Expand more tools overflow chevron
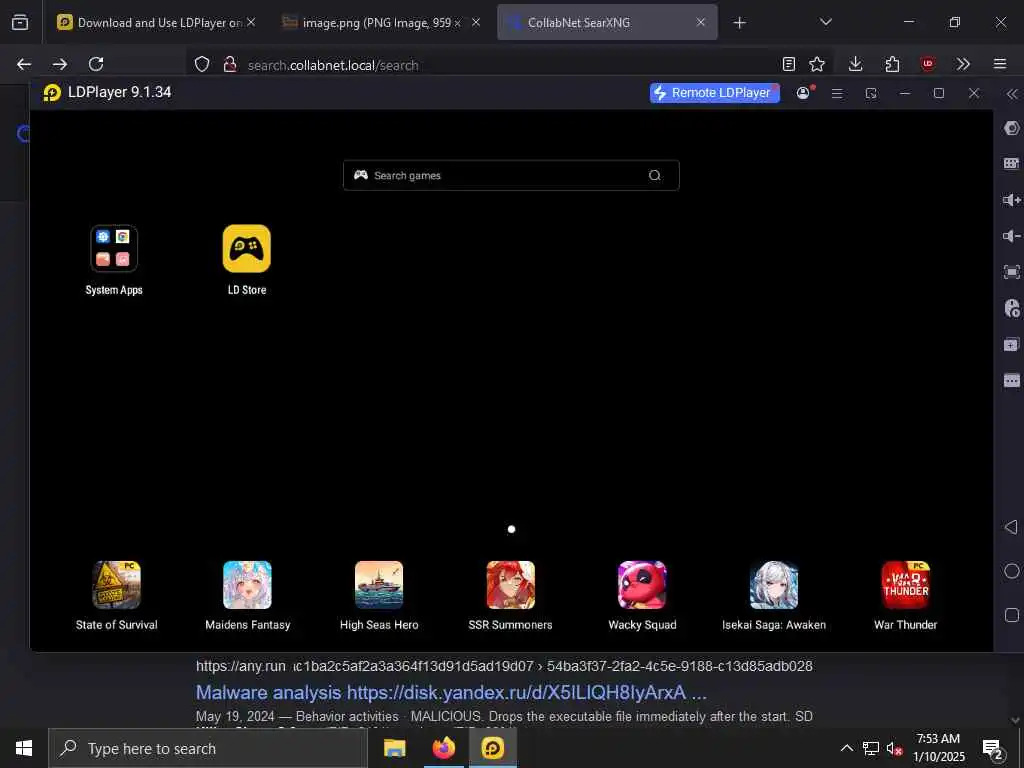 click(963, 64)
